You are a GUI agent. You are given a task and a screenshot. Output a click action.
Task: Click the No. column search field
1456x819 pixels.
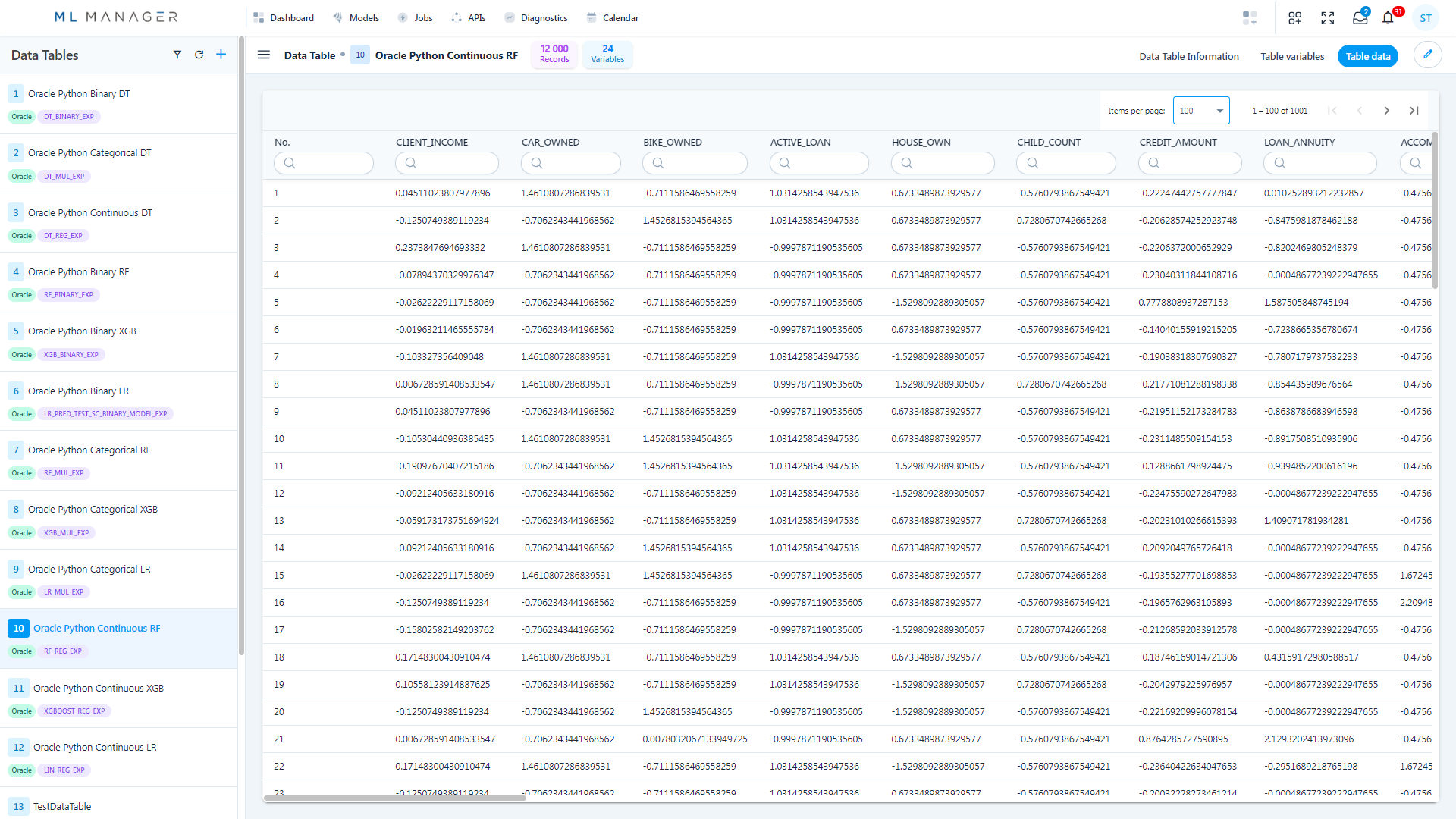pos(324,163)
